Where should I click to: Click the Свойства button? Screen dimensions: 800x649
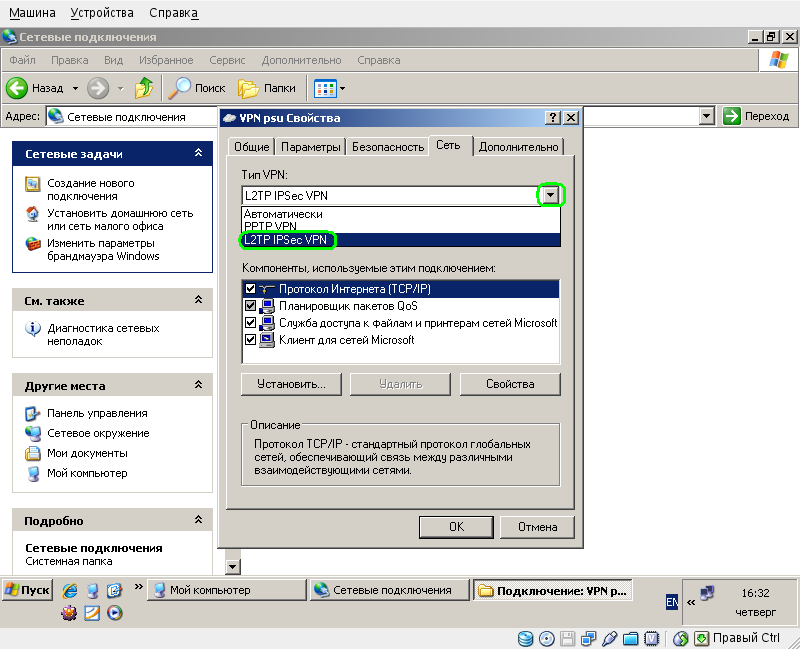(x=510, y=384)
